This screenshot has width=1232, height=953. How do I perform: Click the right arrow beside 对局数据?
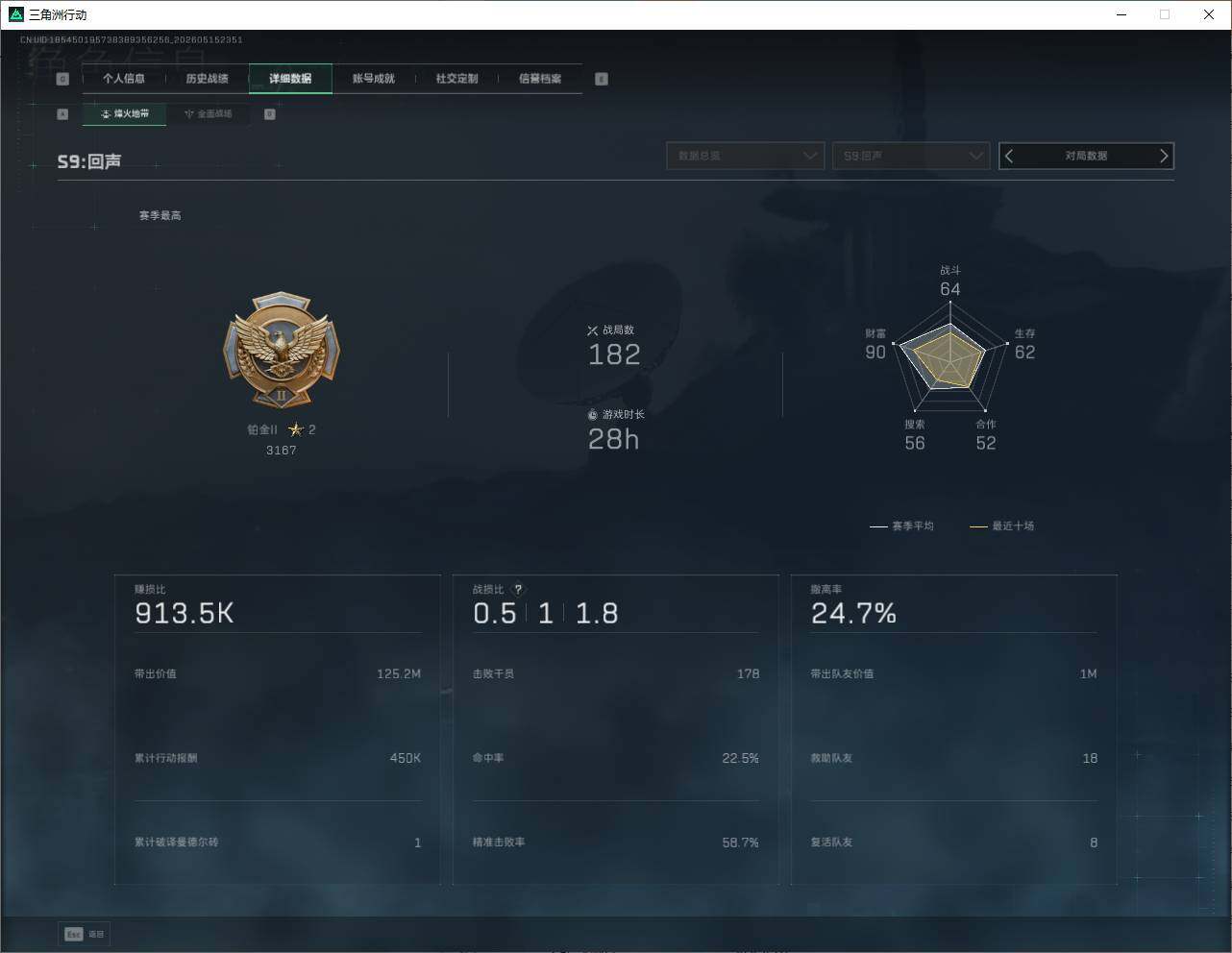pos(1164,156)
